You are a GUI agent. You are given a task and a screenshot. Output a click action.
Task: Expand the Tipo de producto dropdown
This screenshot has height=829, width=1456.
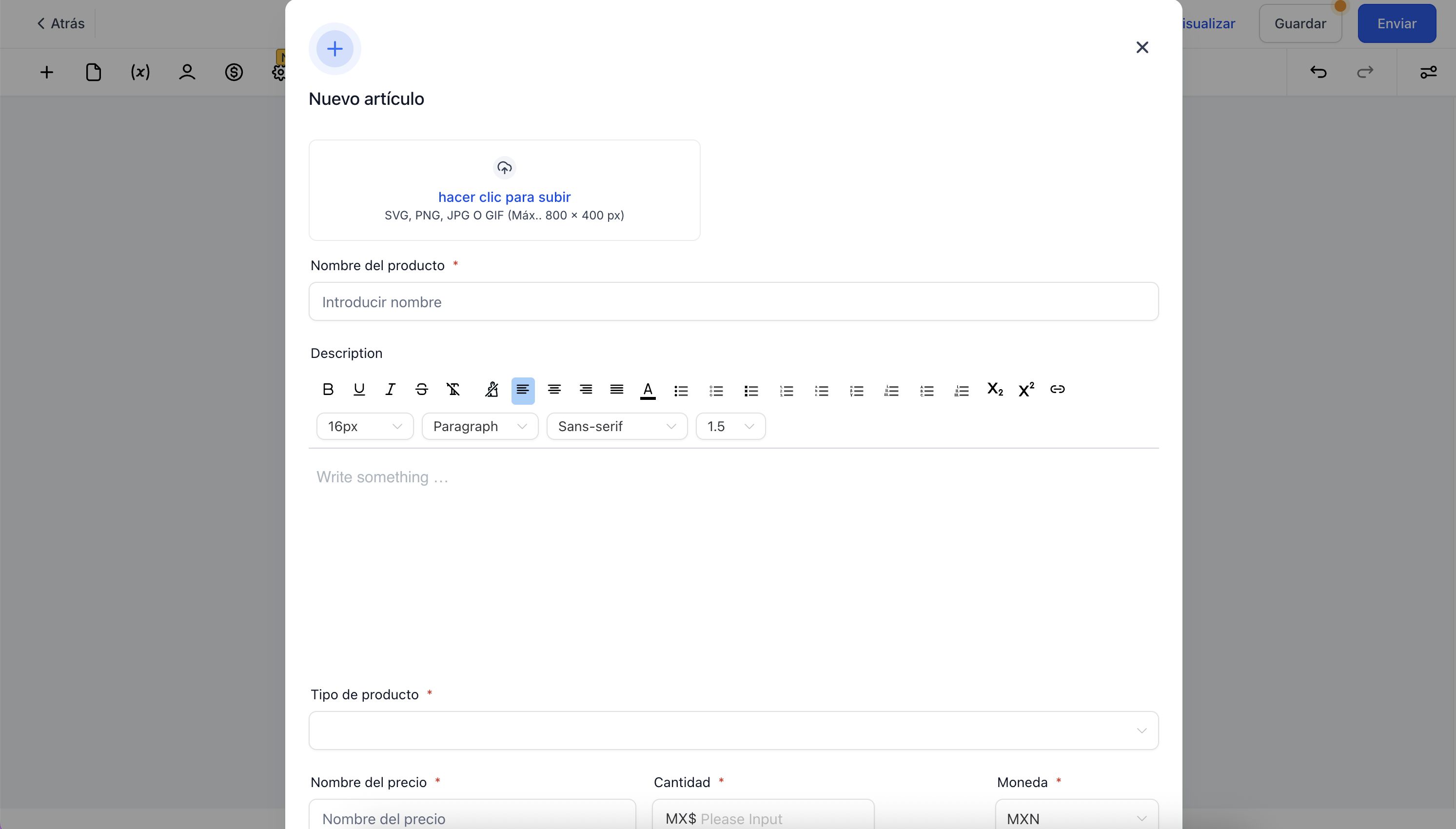(x=733, y=730)
